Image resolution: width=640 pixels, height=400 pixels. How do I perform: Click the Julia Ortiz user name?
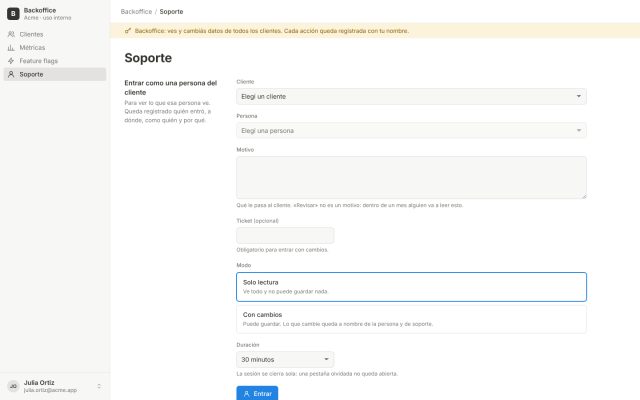(39, 382)
